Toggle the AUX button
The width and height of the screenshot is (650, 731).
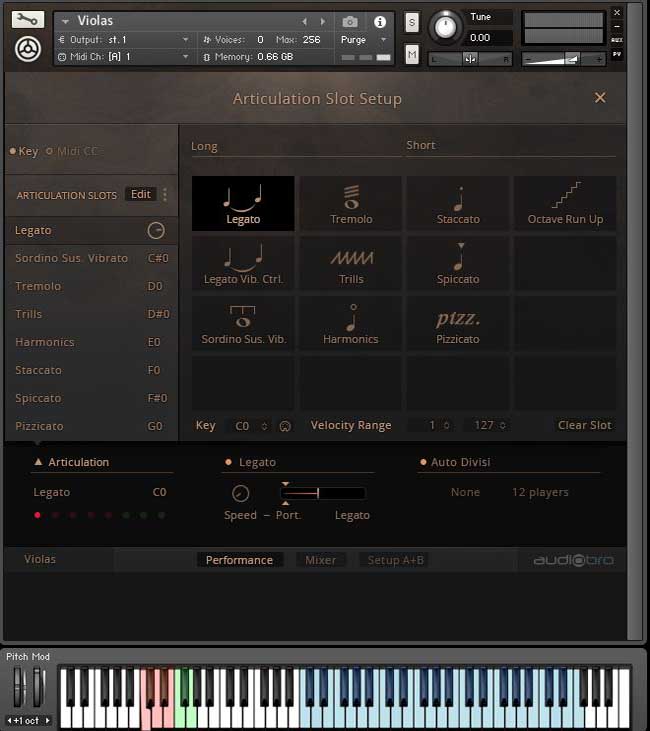617,40
